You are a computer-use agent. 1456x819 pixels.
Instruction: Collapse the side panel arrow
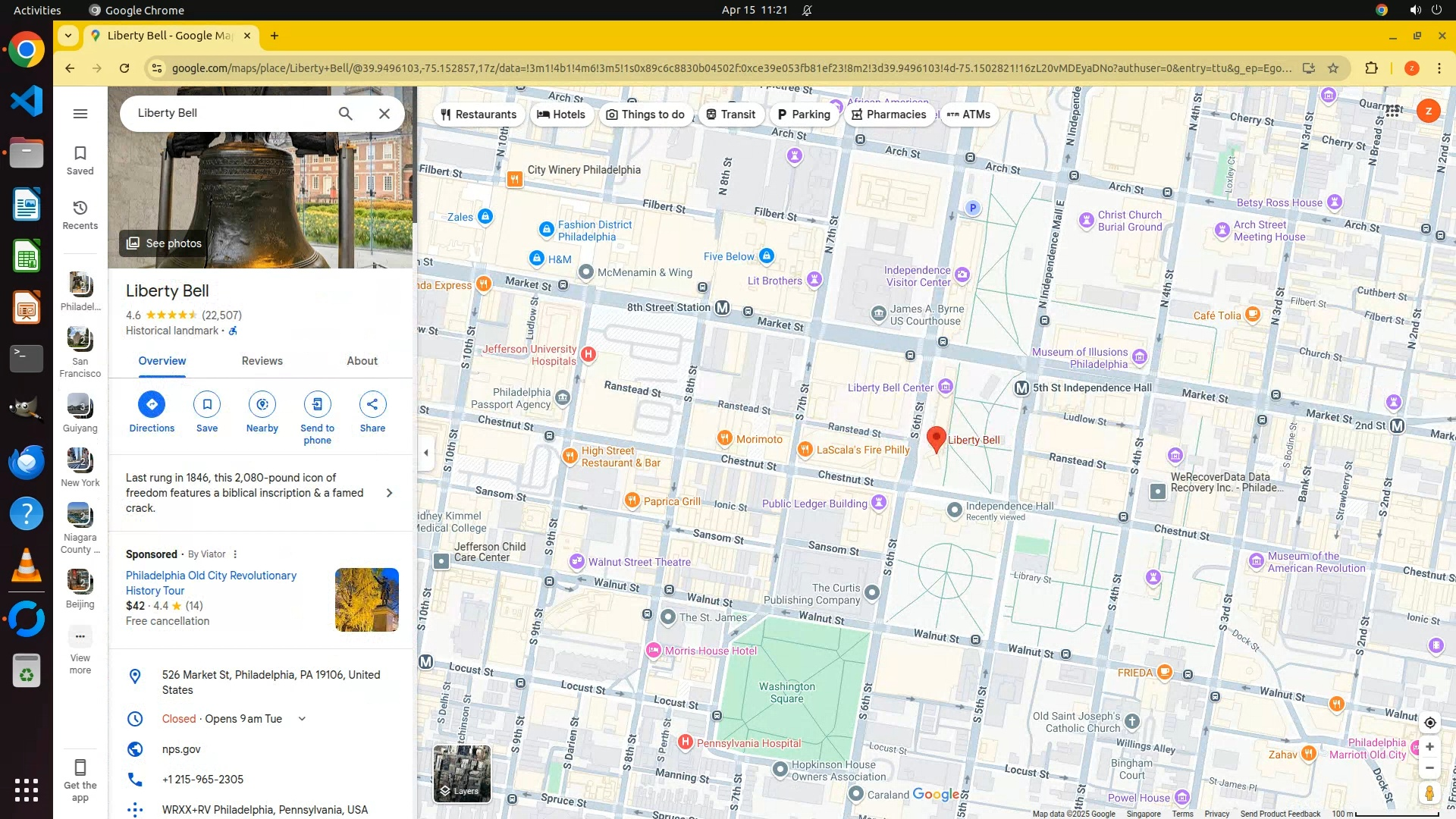coord(426,453)
